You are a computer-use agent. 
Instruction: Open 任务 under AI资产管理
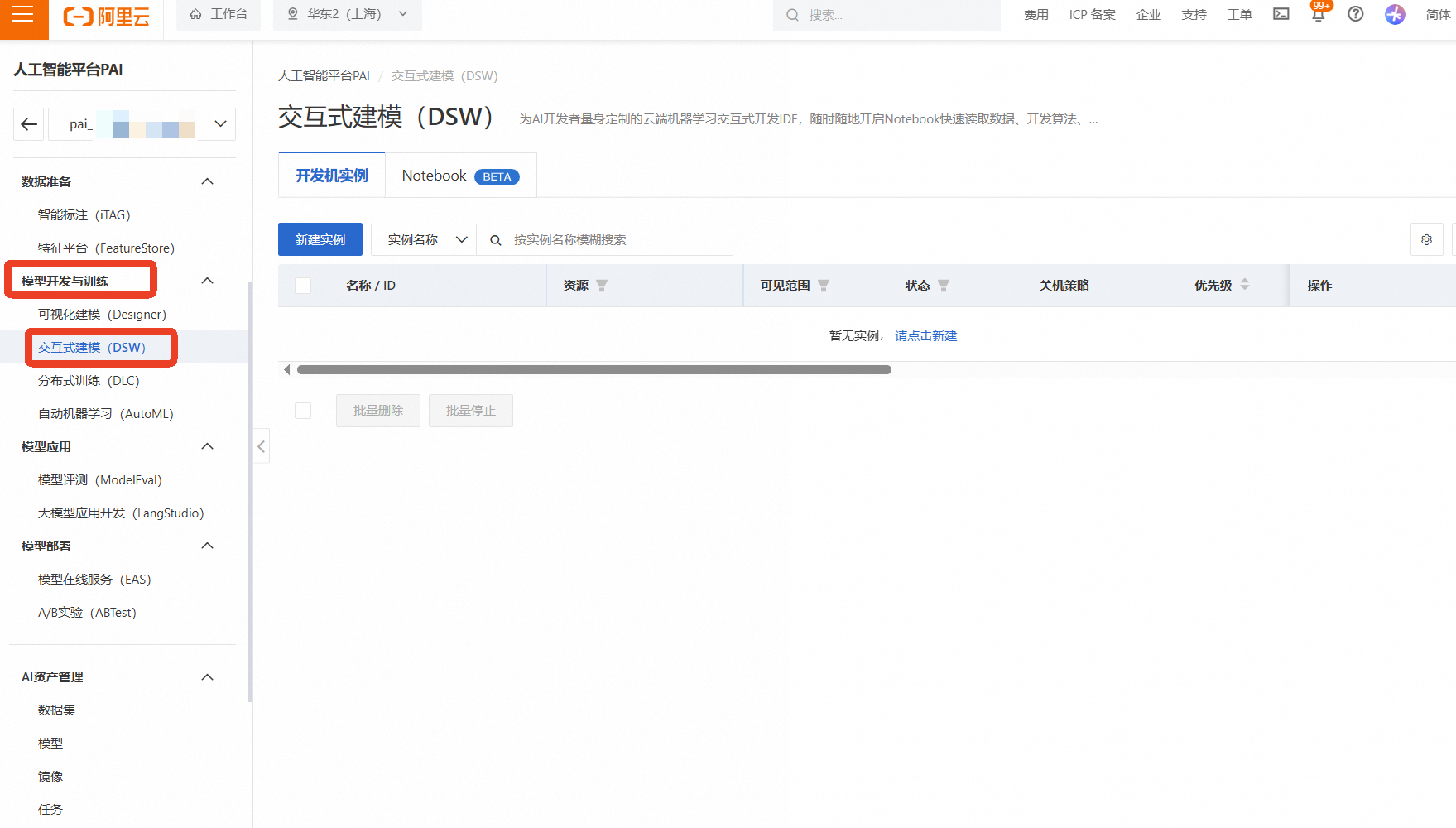click(x=50, y=810)
